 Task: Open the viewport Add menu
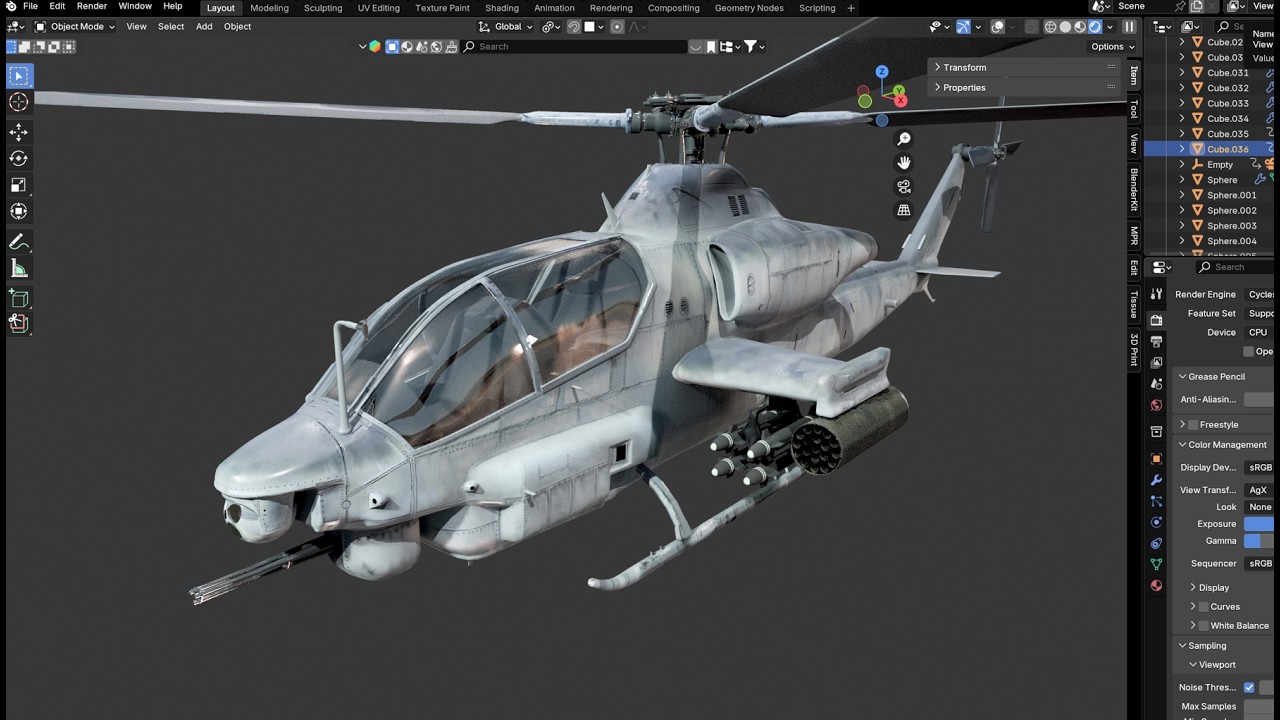click(204, 27)
